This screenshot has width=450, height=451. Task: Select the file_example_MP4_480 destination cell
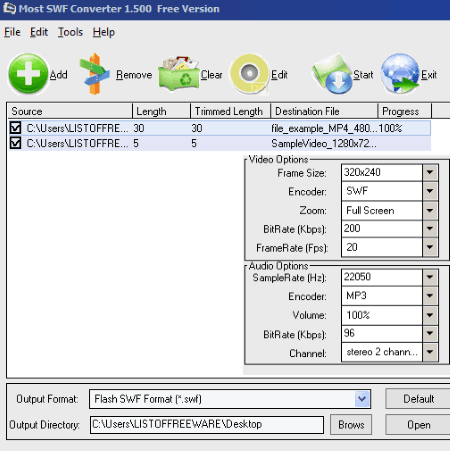coord(324,128)
